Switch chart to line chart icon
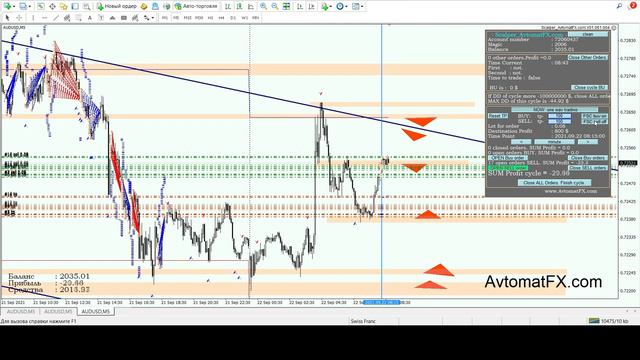Image resolution: width=640 pixels, height=360 pixels. pos(251,6)
